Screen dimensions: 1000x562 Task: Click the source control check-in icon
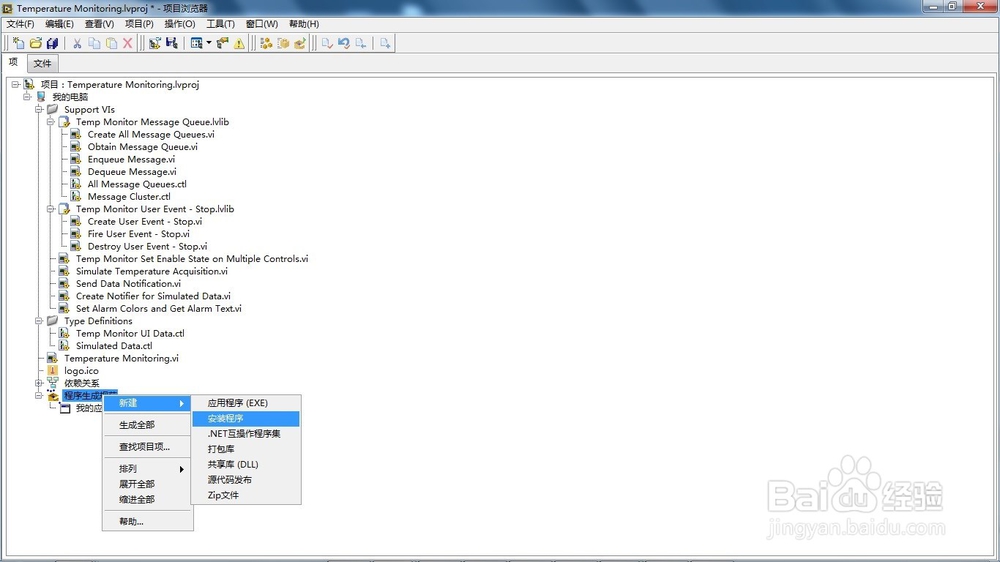(x=327, y=43)
